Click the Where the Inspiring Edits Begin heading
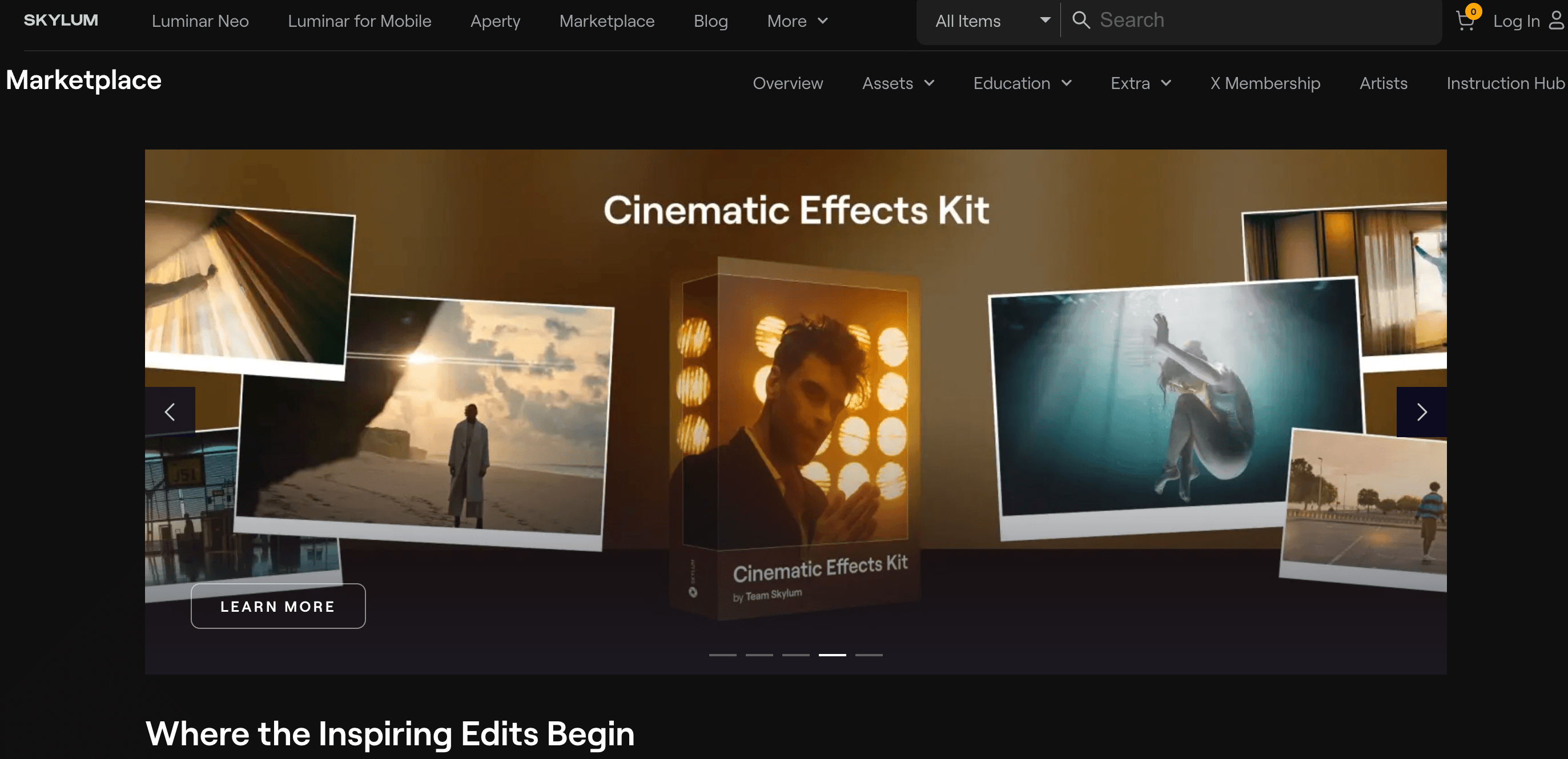Screen dimensions: 1568x759 [x=390, y=733]
